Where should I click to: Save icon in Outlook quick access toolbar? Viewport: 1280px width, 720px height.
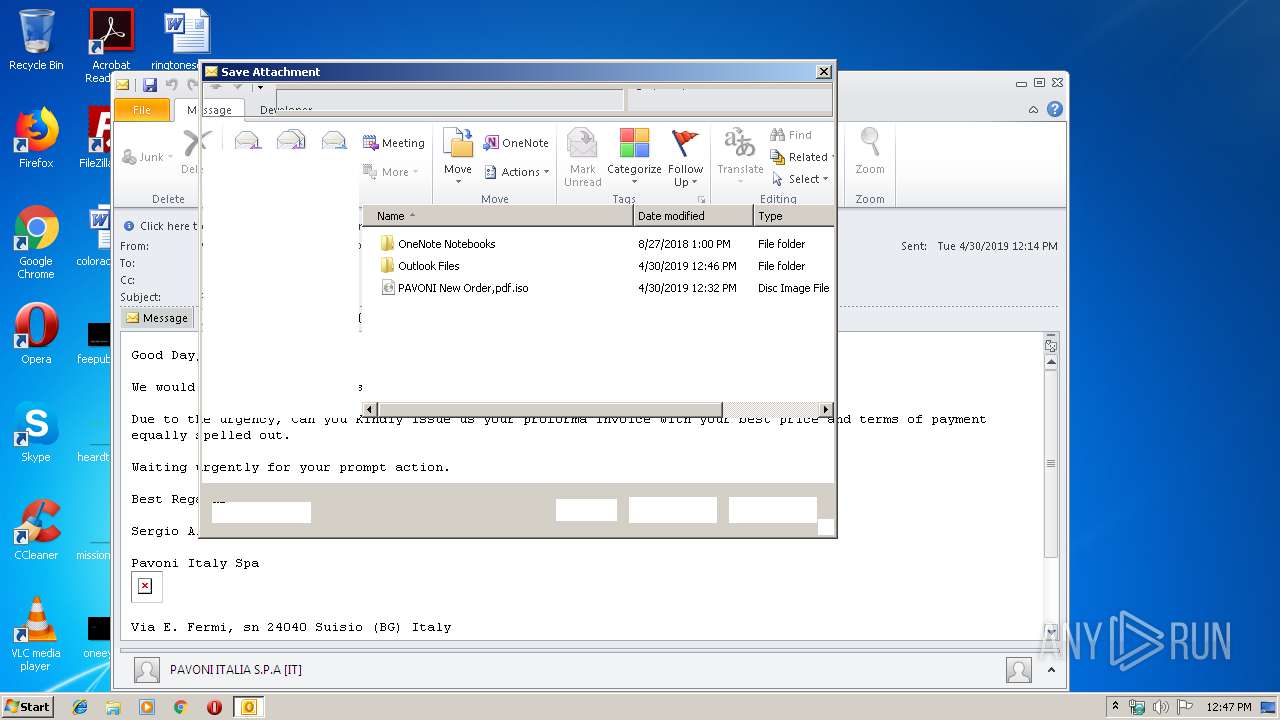[150, 85]
